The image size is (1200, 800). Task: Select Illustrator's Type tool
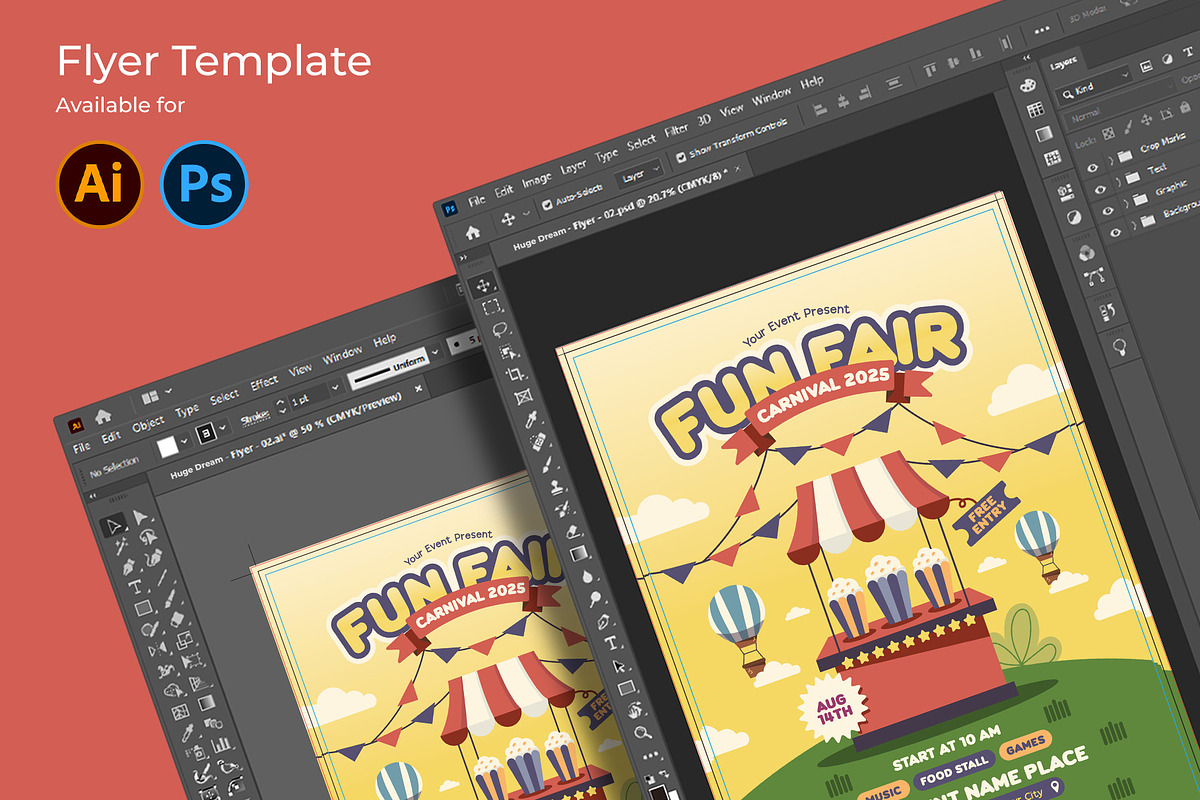pyautogui.click(x=135, y=587)
